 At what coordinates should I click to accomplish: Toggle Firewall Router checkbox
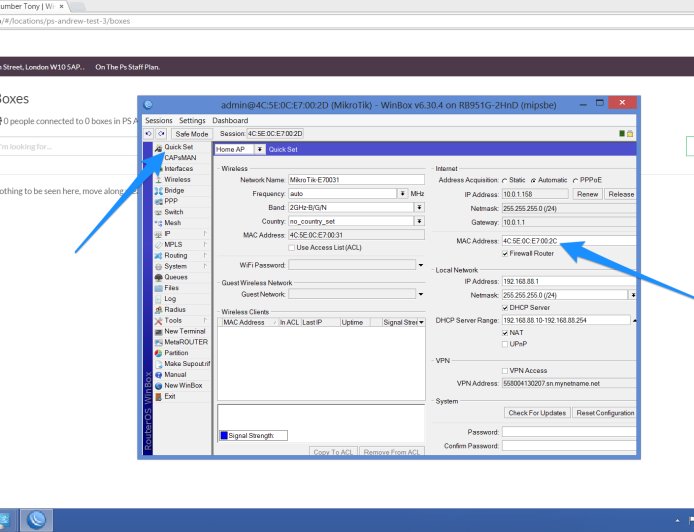(505, 254)
